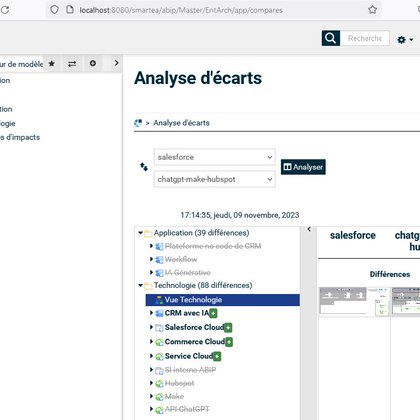Click green plus badge on Salesforce Cloud
The image size is (420, 420).
228,328
